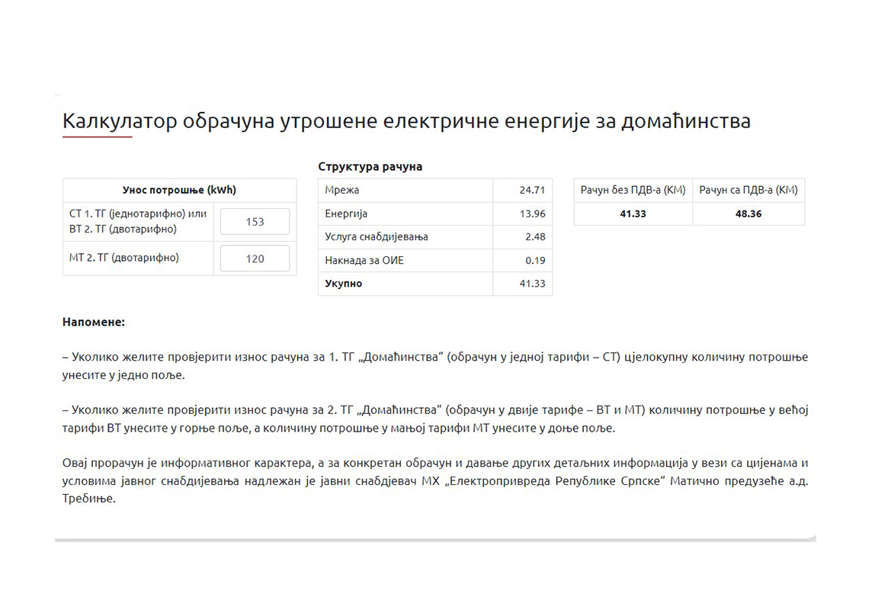This screenshot has height=610, width=872.
Task: Click the calculator page title heading
Action: [x=406, y=121]
